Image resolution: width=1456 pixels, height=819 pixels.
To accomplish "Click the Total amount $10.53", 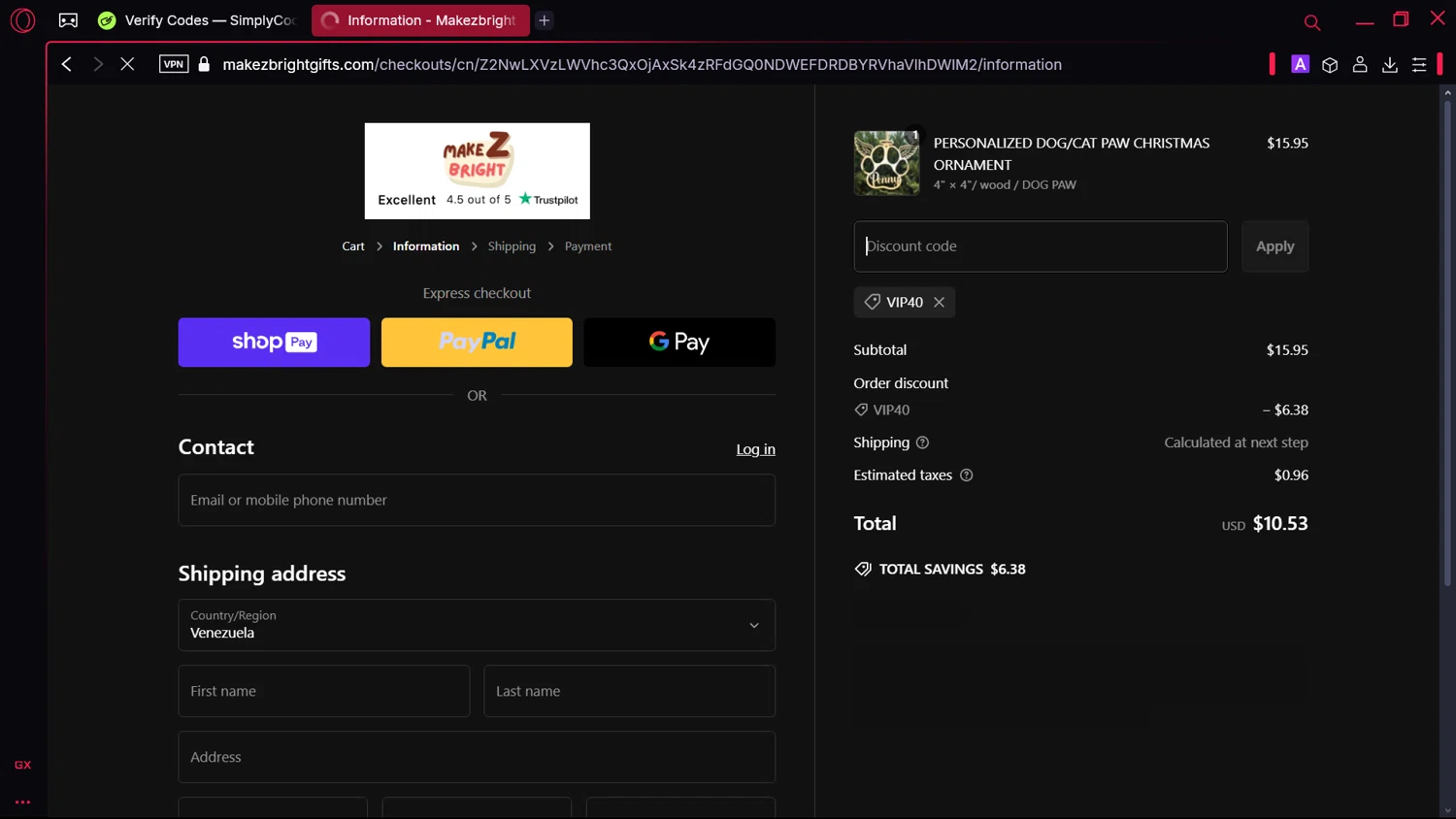I will (1280, 524).
